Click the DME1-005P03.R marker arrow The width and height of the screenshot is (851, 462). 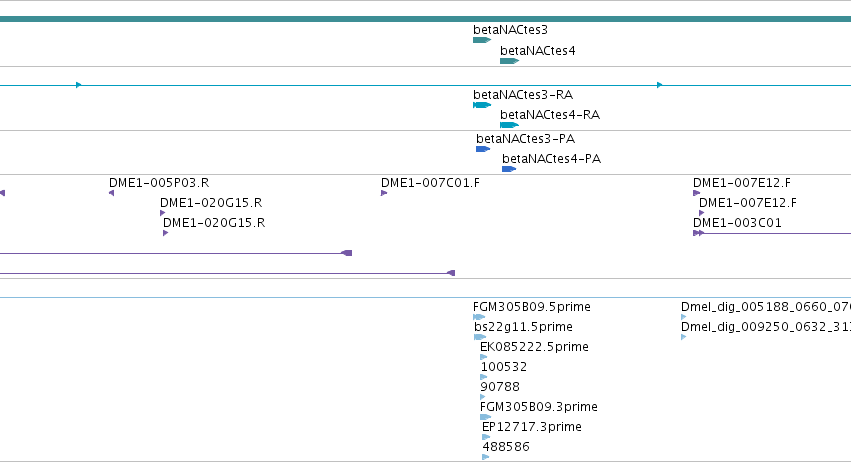coord(111,193)
